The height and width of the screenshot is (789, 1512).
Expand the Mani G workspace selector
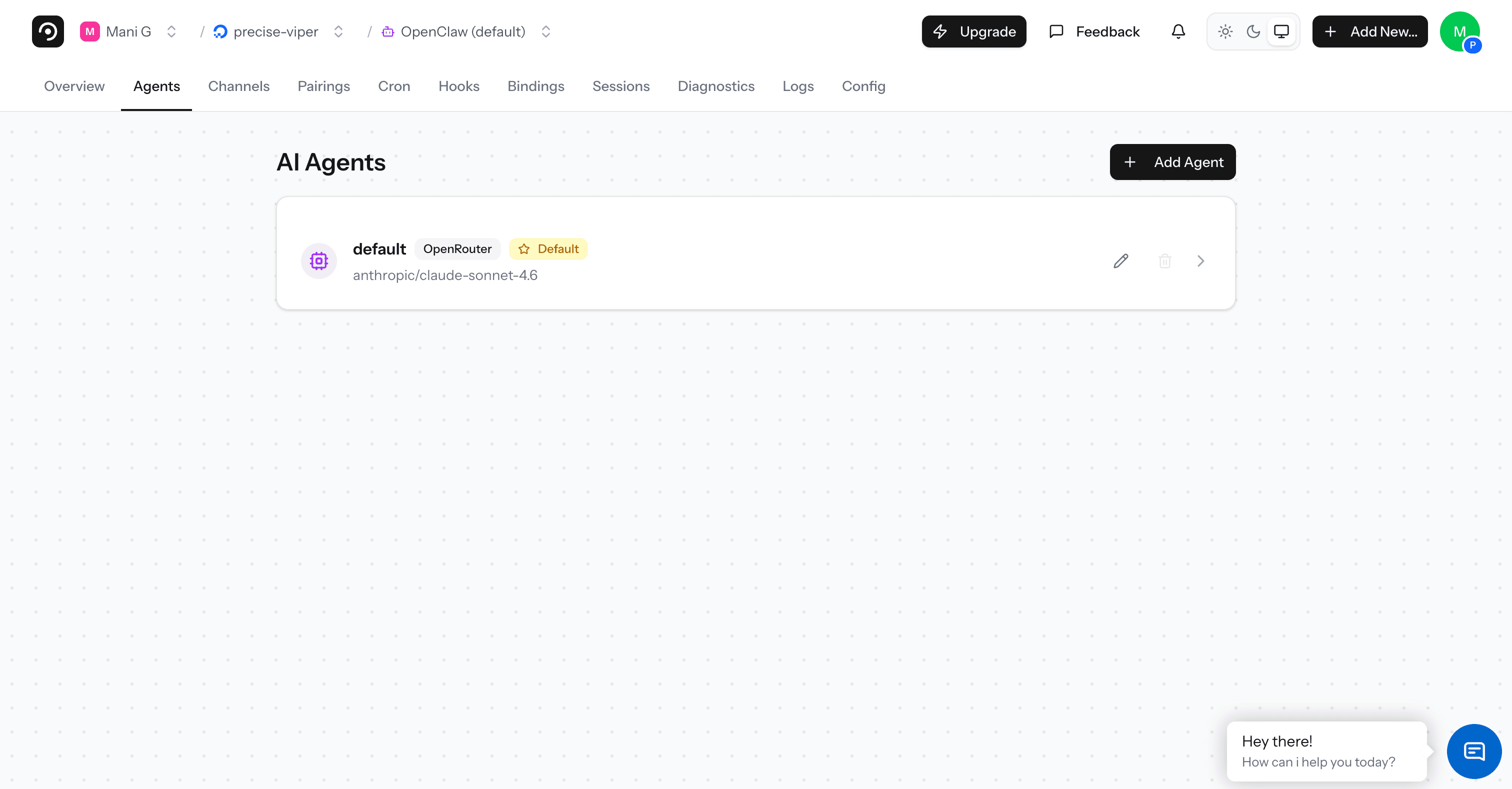point(171,31)
